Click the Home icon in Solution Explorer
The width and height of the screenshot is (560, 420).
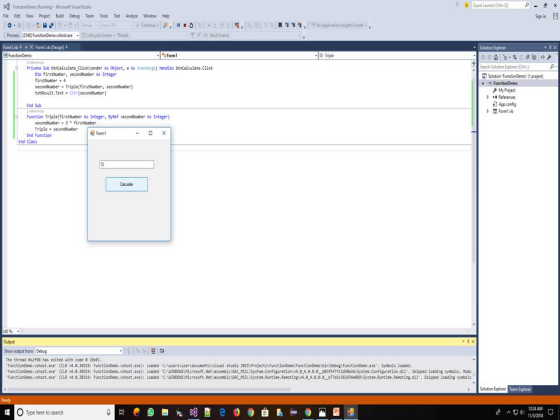tap(496, 57)
